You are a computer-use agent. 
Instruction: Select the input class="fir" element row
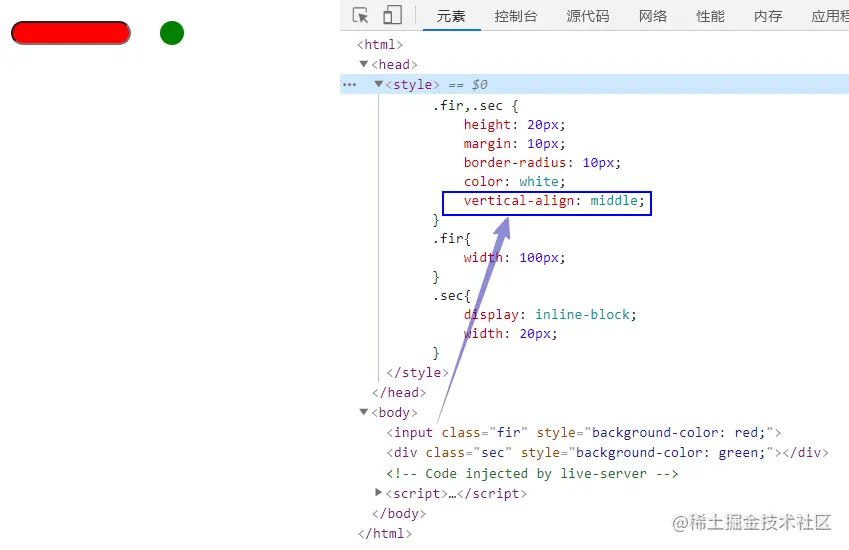584,433
